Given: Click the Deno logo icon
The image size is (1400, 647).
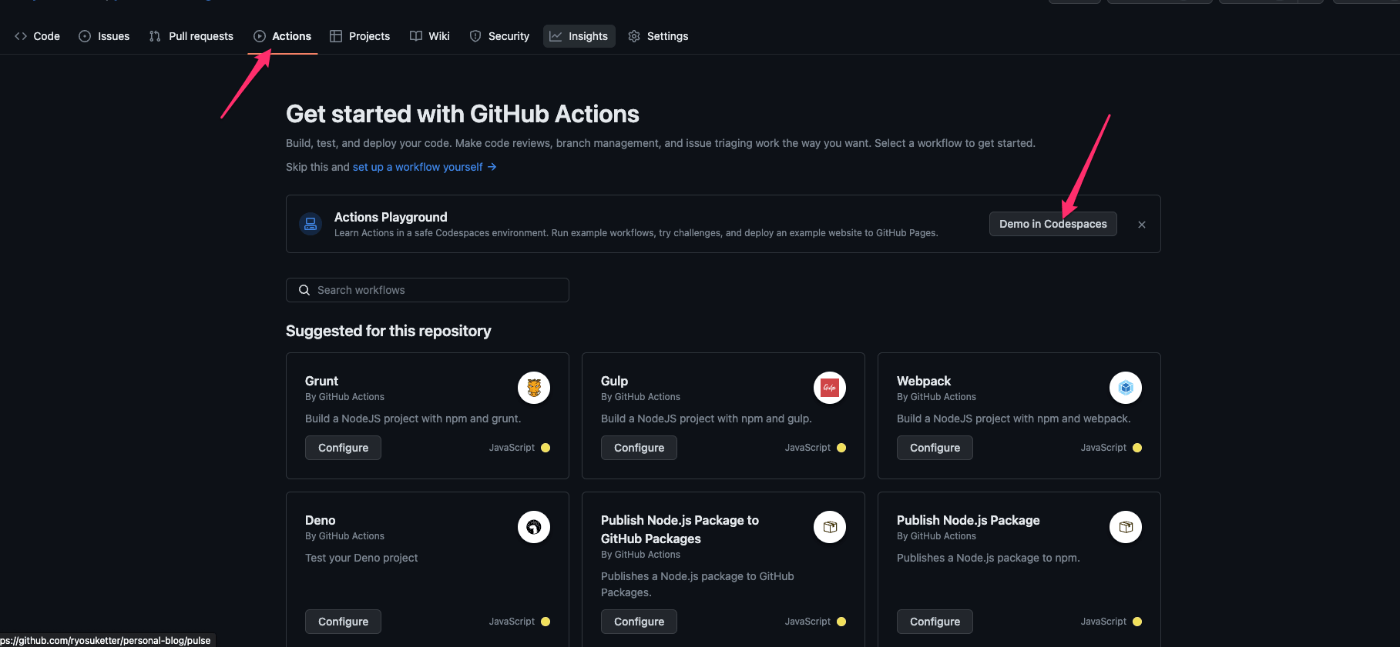Looking at the screenshot, I should [x=534, y=527].
